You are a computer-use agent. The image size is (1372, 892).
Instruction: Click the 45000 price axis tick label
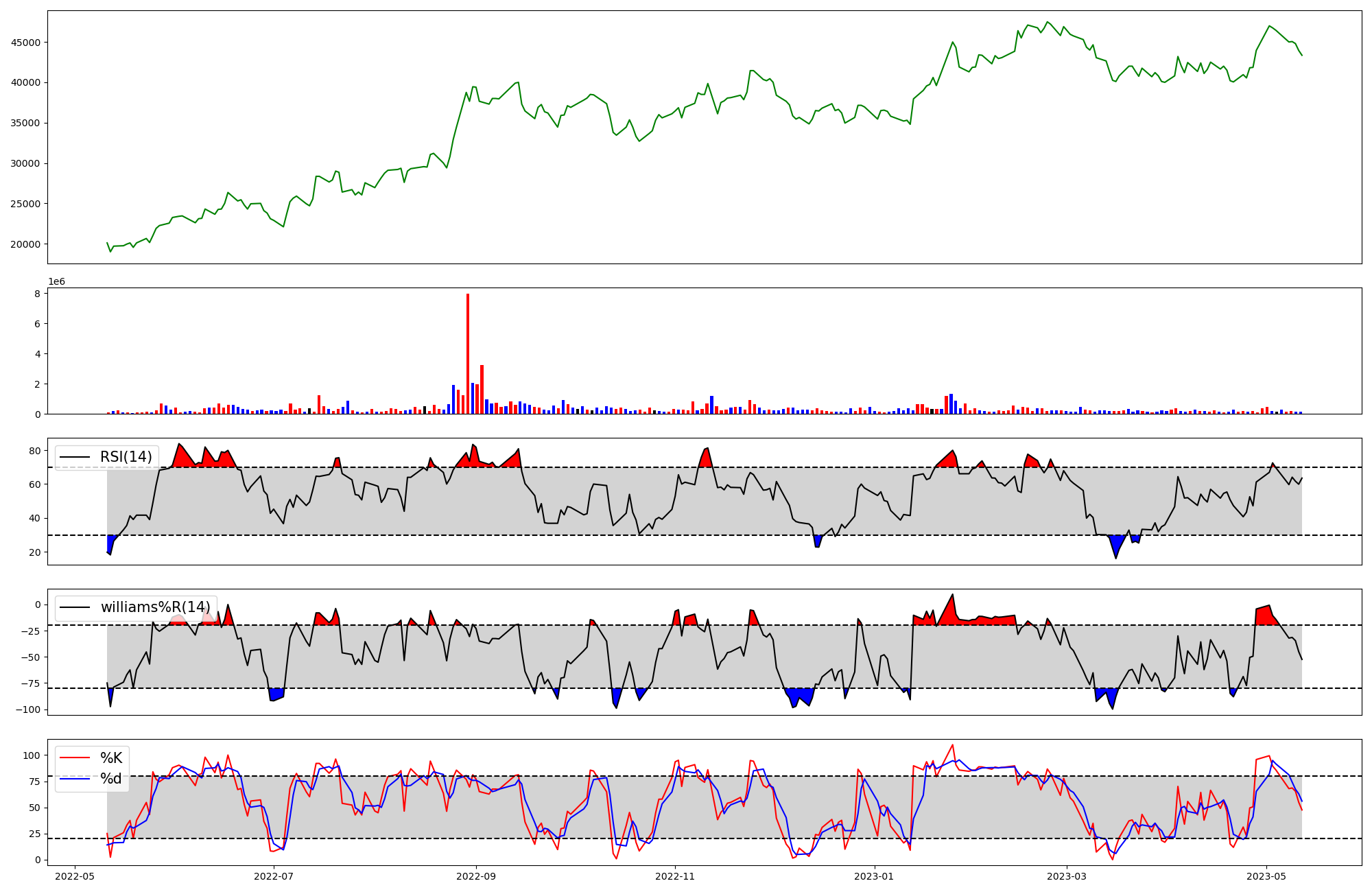[25, 43]
